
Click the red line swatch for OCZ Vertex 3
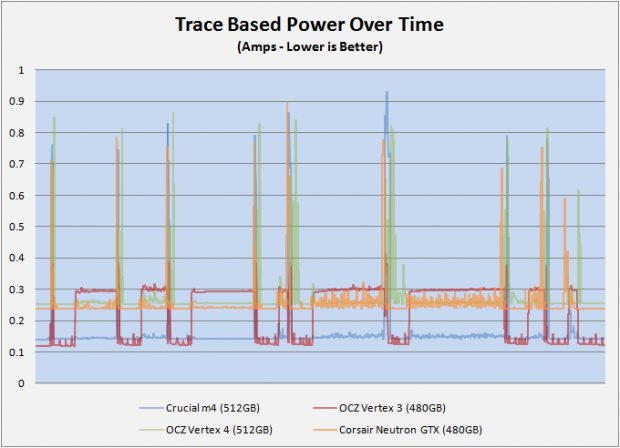click(325, 408)
